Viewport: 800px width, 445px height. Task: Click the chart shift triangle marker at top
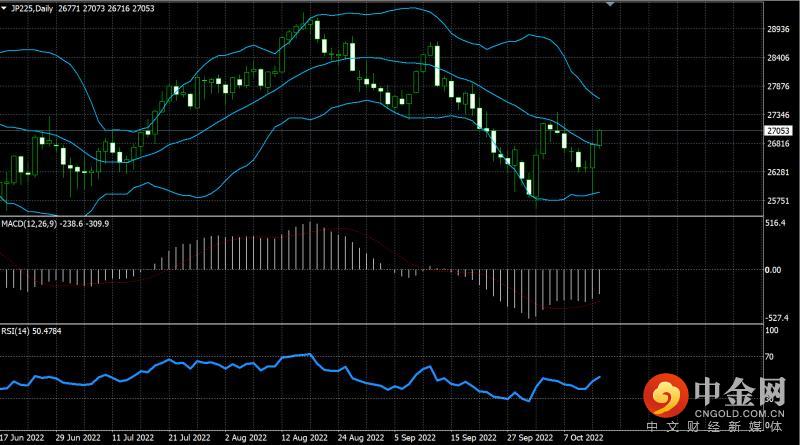[x=609, y=5]
